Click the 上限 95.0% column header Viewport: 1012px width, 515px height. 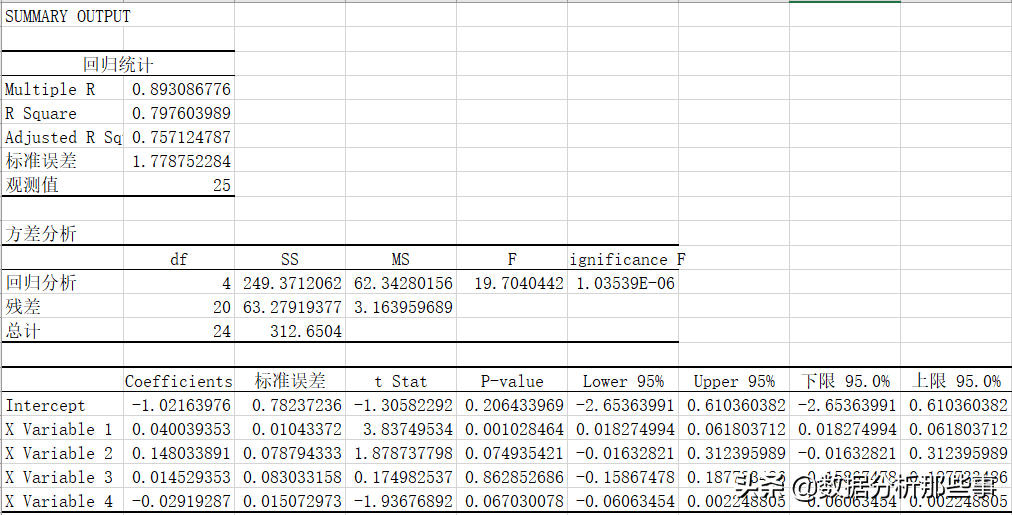coord(956,381)
